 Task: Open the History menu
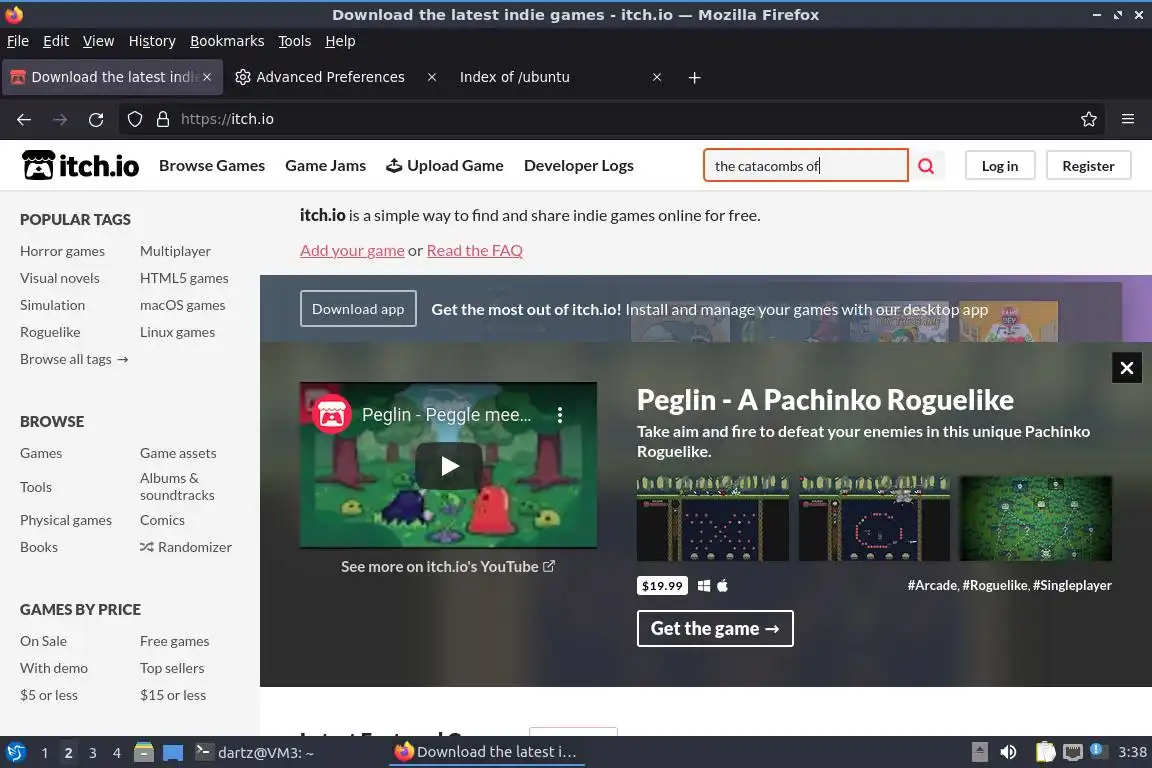(x=152, y=41)
